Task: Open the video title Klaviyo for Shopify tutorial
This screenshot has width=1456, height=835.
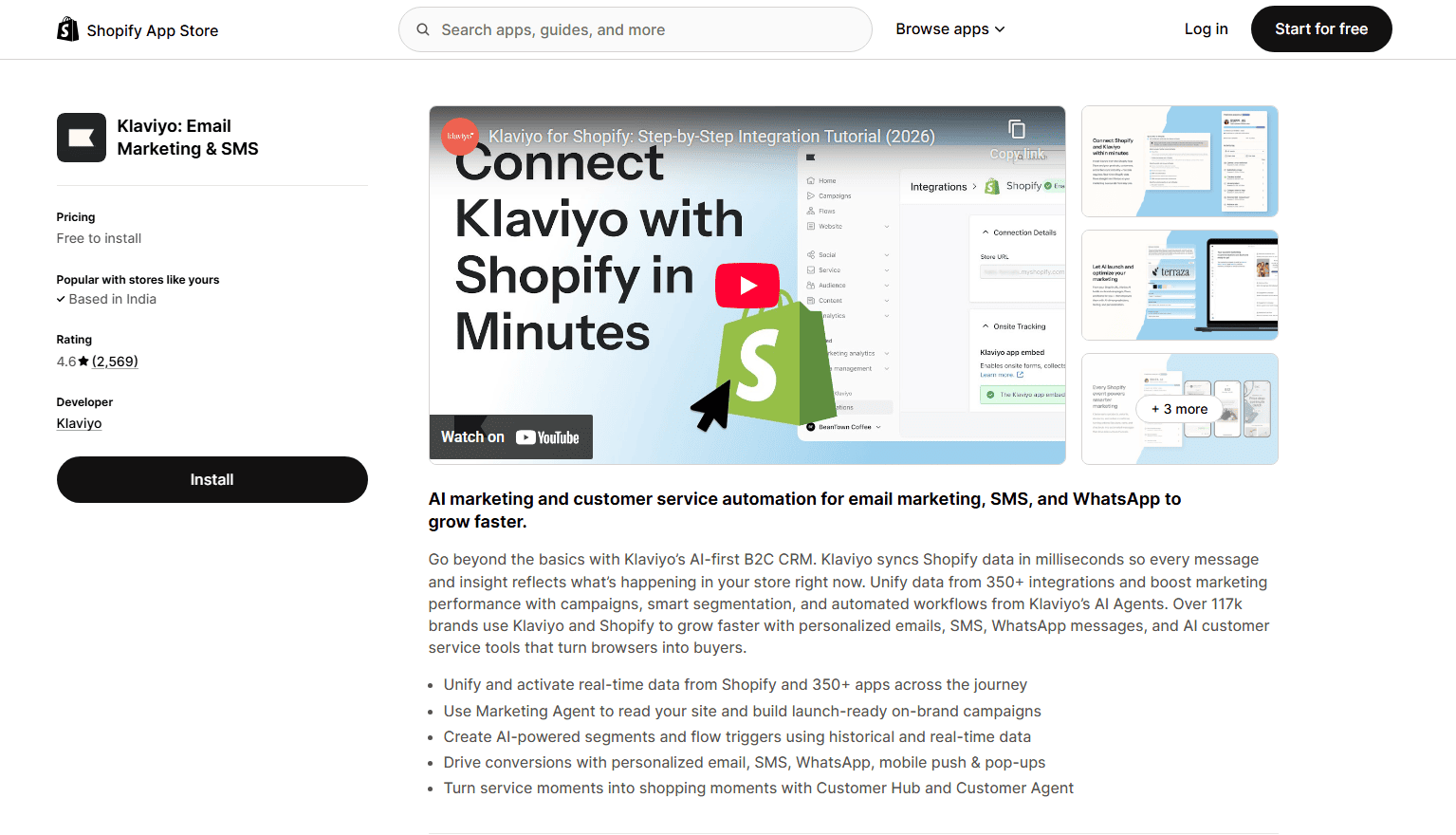Action: (x=711, y=137)
